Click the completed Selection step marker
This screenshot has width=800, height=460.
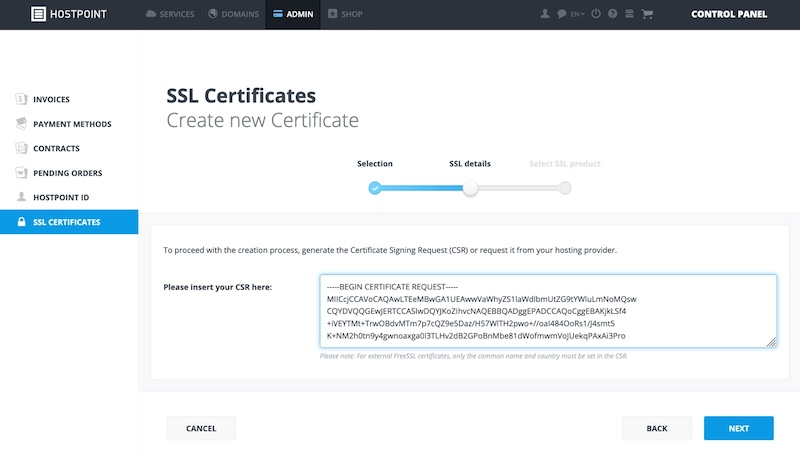375,188
